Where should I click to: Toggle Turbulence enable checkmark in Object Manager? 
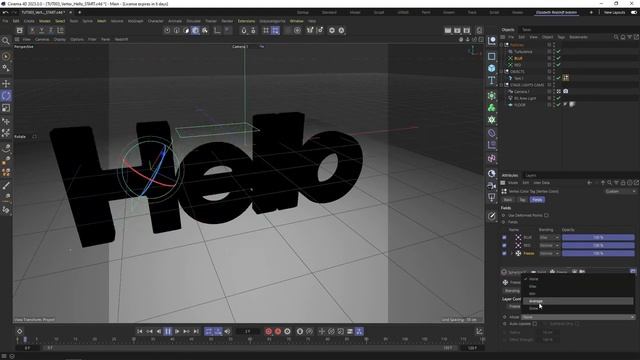tap(558, 51)
